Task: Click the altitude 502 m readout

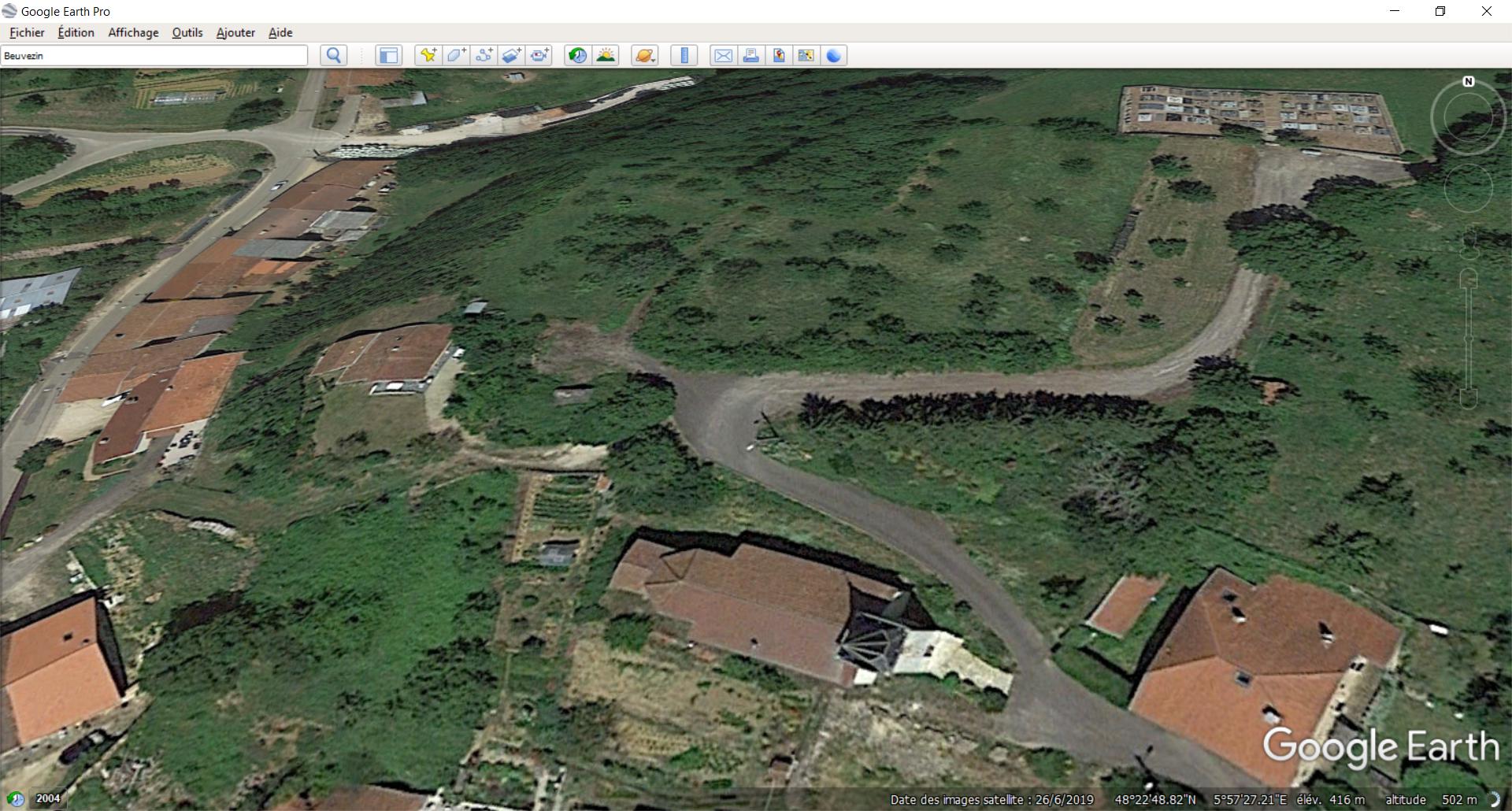Action: coord(1431,799)
